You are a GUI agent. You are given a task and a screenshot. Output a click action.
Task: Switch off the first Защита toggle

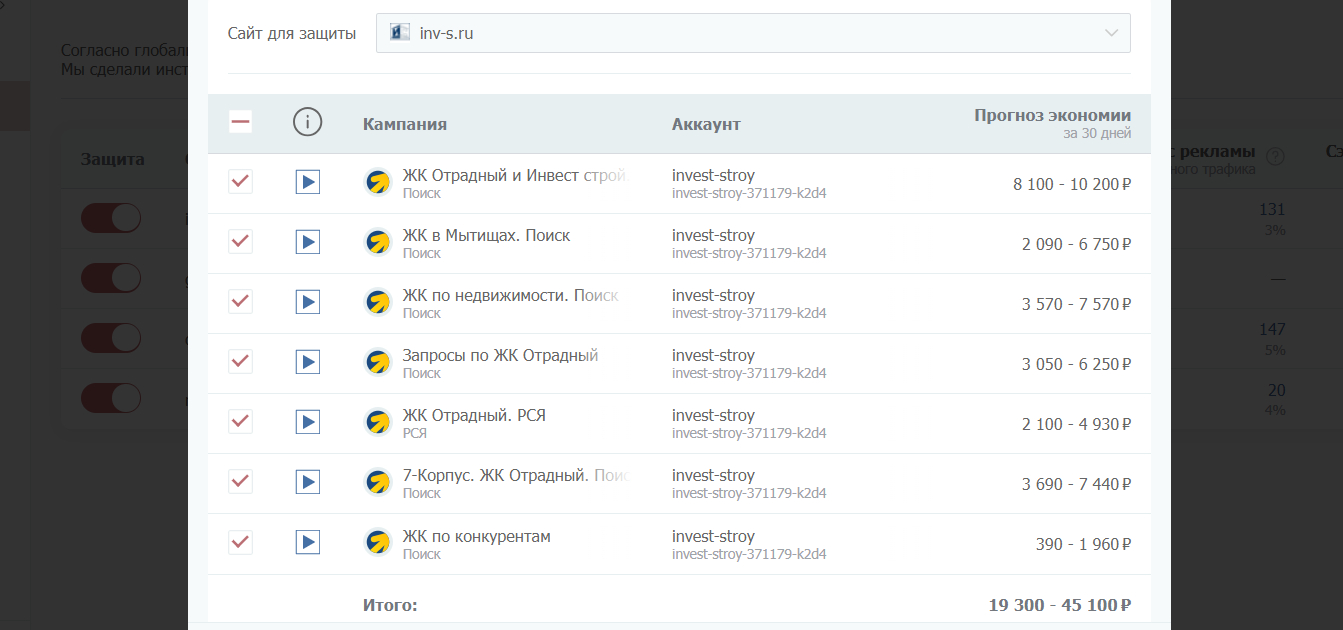(x=111, y=218)
